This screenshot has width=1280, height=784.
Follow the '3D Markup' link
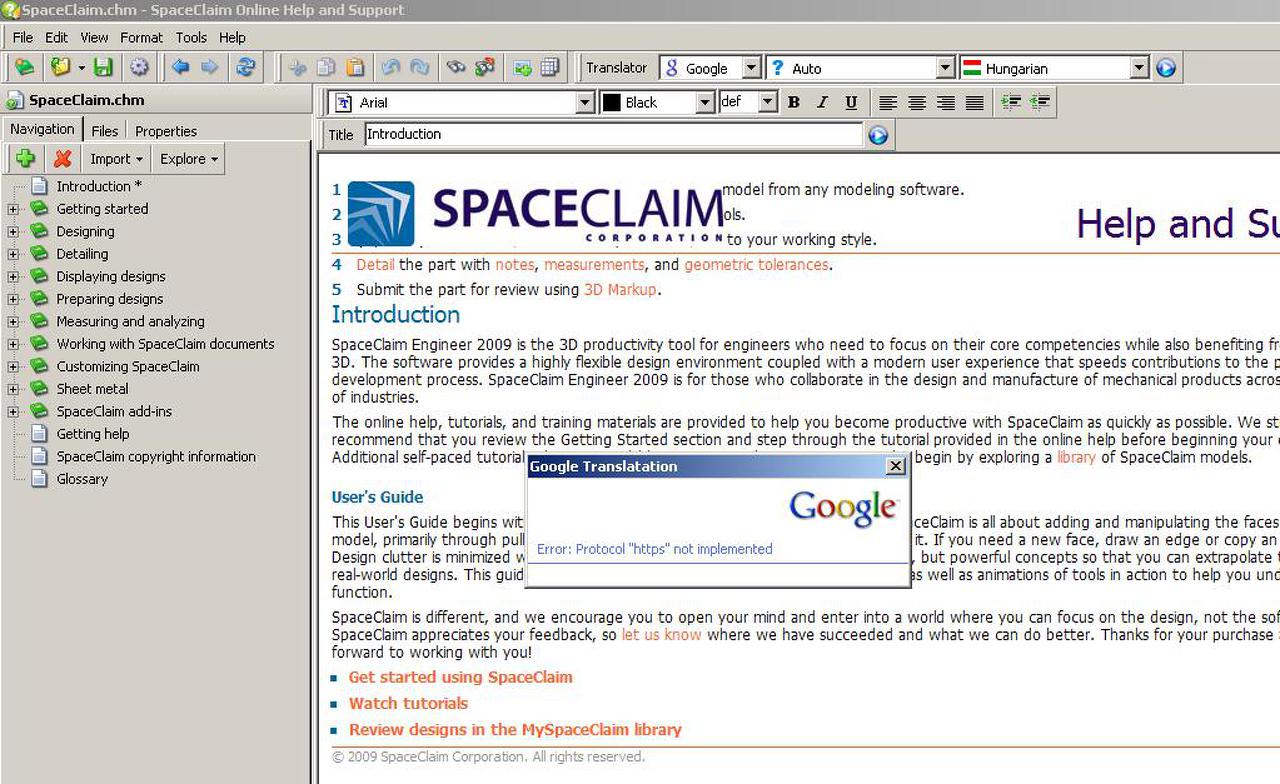click(x=620, y=290)
